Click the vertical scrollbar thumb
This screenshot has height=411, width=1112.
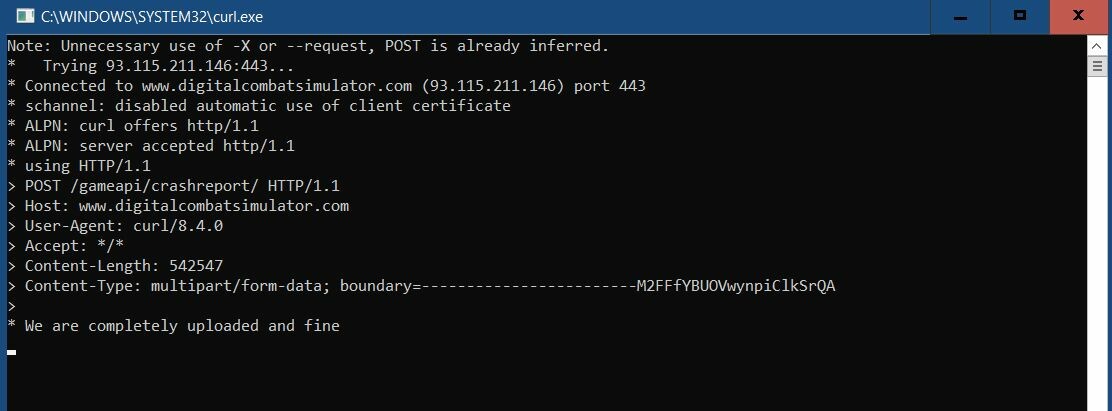(x=1096, y=67)
